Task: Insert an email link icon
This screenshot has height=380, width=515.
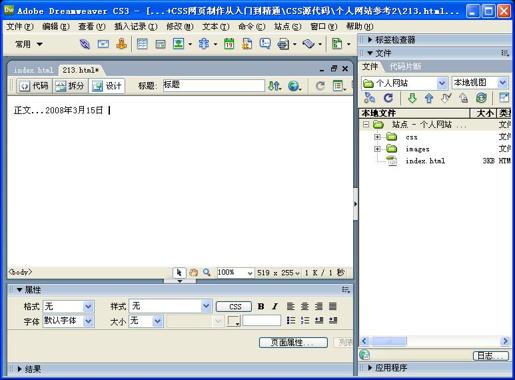Action: pos(103,44)
